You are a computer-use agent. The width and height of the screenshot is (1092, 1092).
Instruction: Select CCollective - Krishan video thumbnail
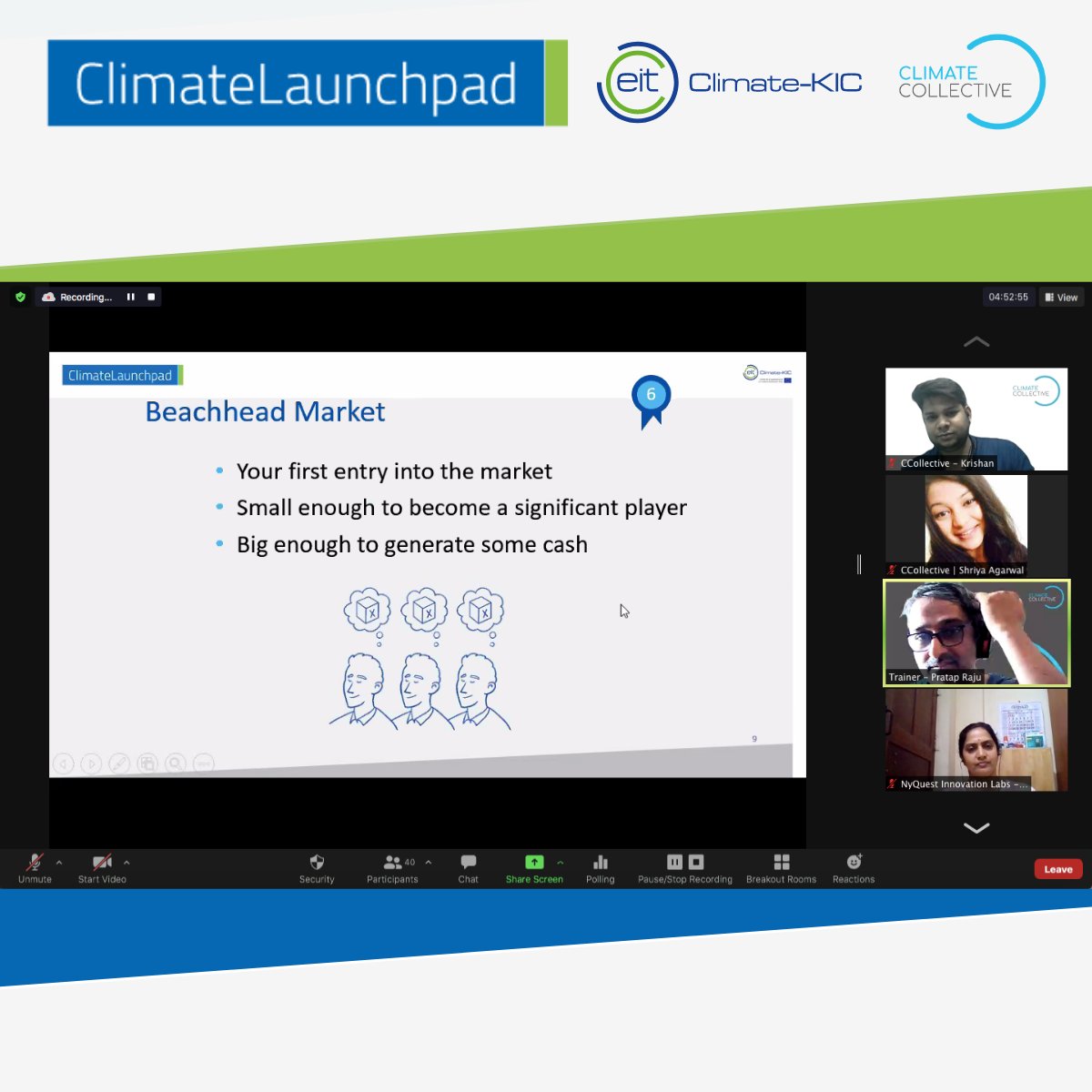click(x=976, y=419)
